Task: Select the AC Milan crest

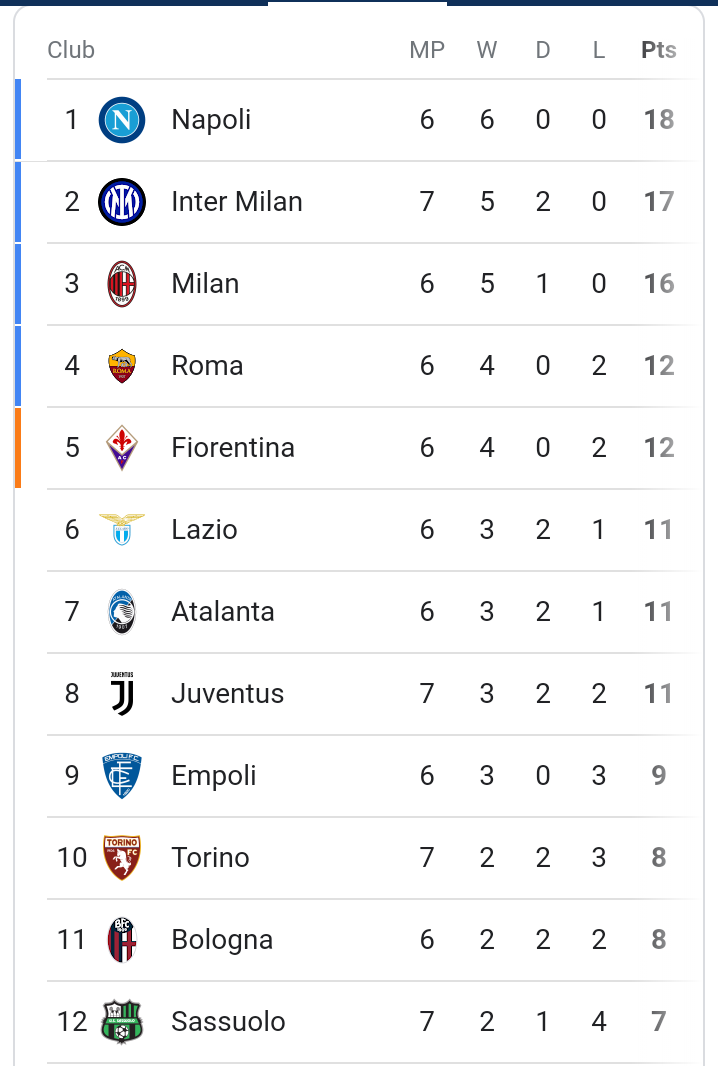Action: coord(122,284)
